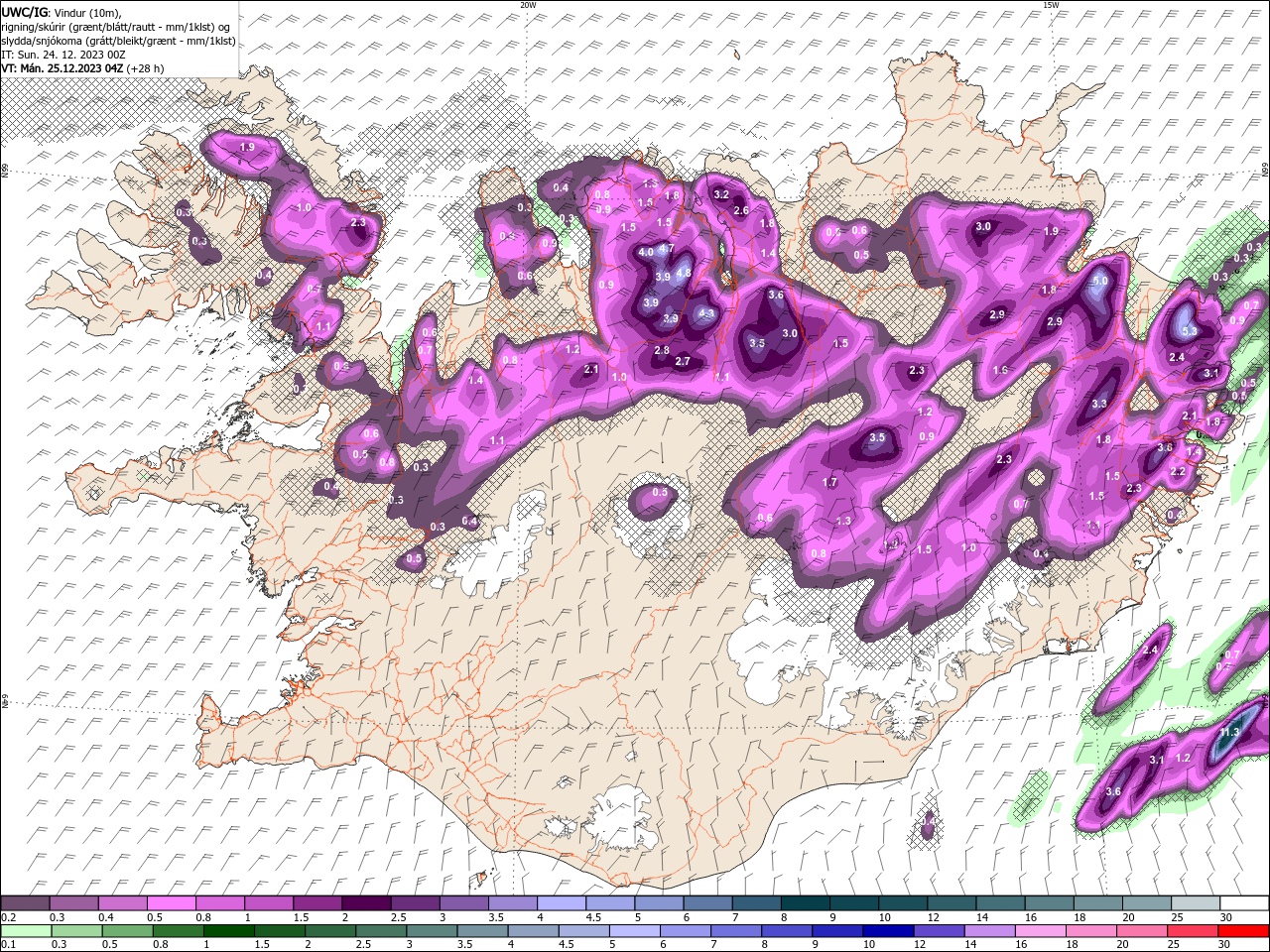Click the 4.0 precipitation value on the map

[x=646, y=252]
